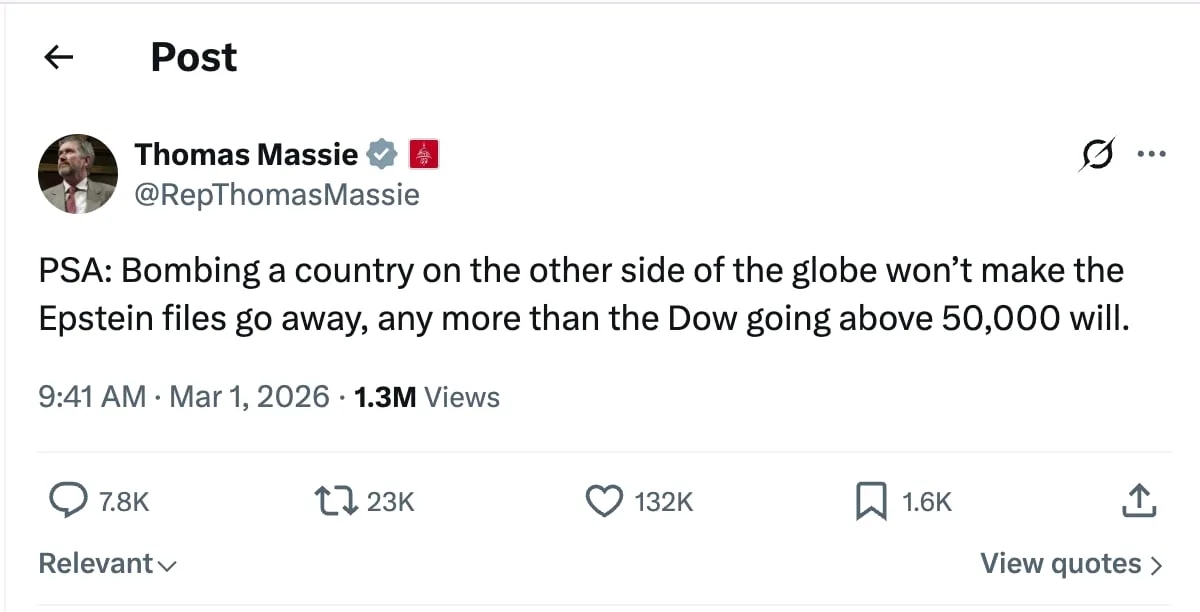Screen dimensions: 1200x612
Task: Click the 132K likes count
Action: 664,501
